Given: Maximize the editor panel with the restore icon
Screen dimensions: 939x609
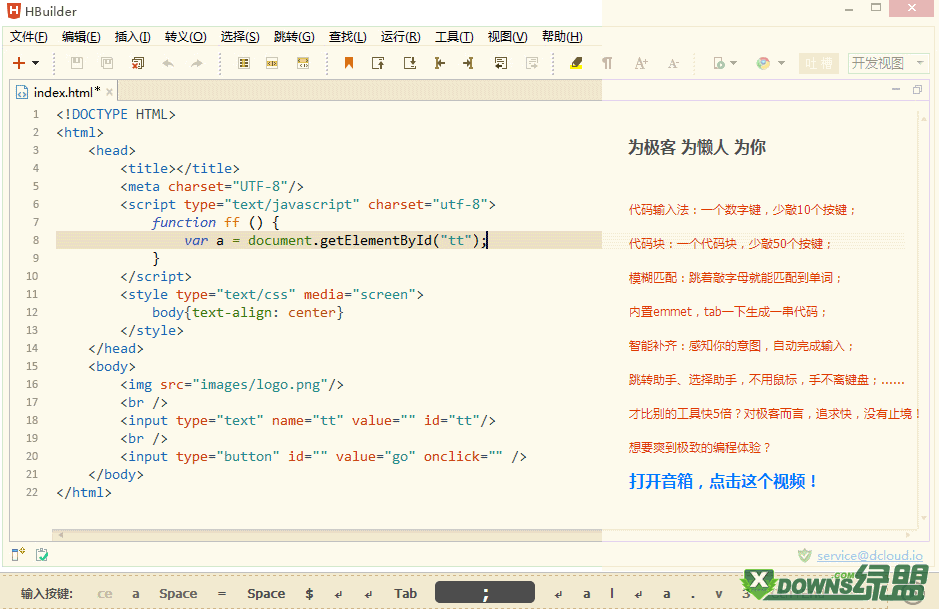Looking at the screenshot, I should point(917,89).
